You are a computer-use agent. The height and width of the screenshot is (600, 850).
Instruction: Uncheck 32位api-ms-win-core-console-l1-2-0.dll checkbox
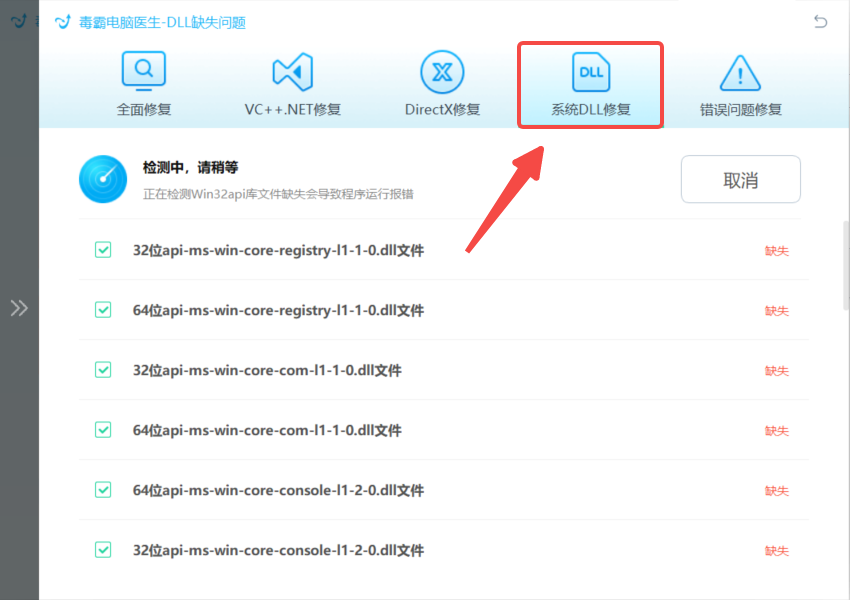[x=103, y=550]
